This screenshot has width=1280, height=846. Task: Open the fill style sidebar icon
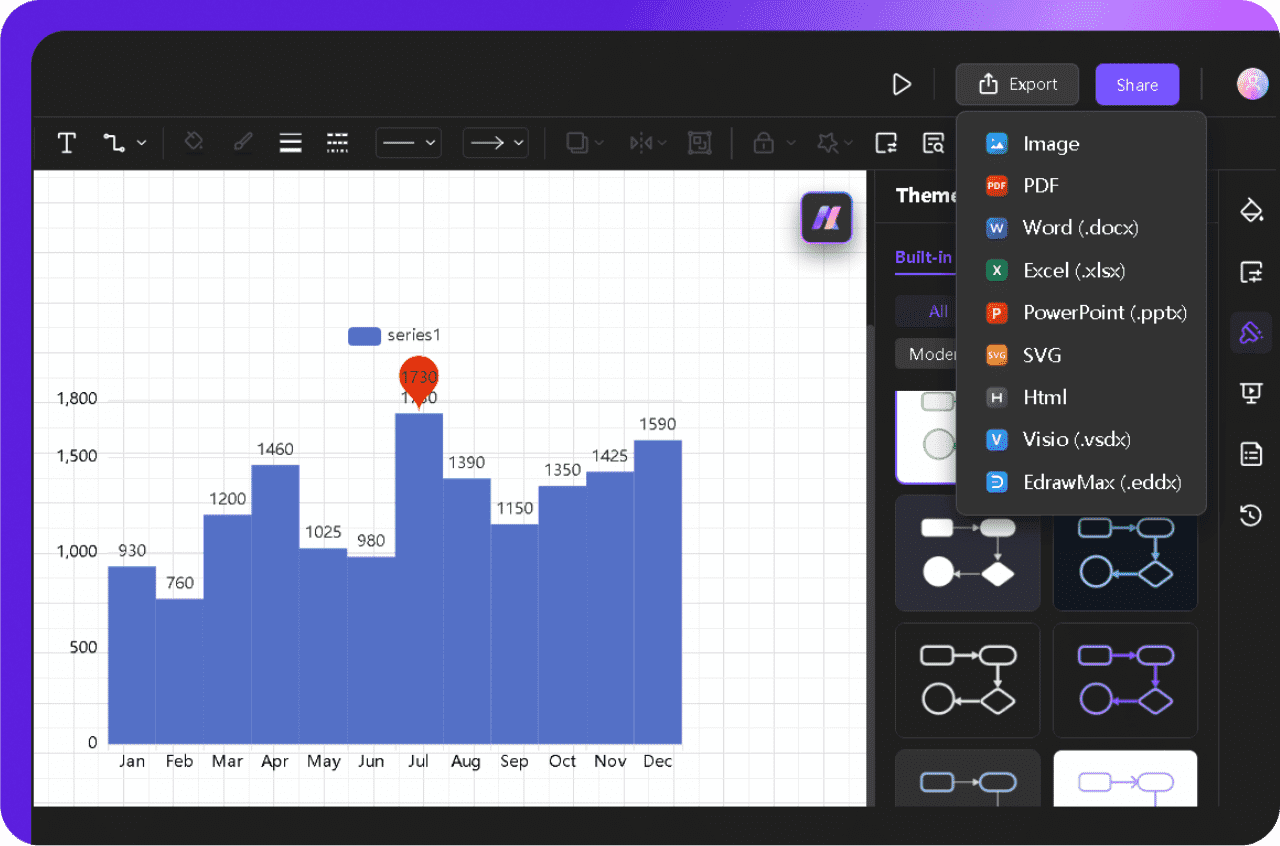coord(1251,210)
